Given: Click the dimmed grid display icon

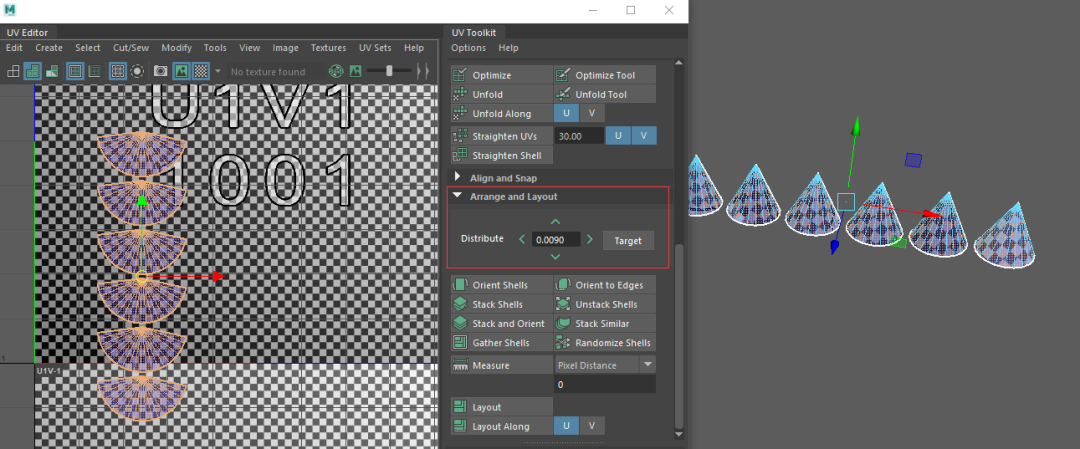Looking at the screenshot, I should (x=94, y=71).
